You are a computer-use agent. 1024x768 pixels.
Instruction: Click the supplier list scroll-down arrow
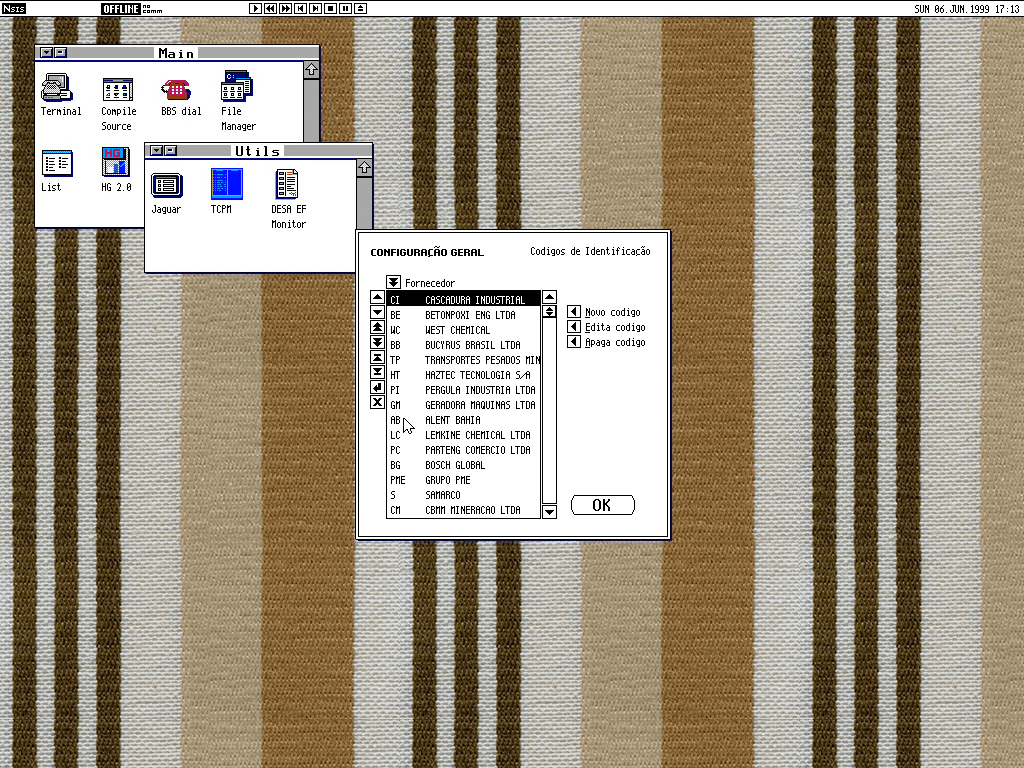coord(549,512)
